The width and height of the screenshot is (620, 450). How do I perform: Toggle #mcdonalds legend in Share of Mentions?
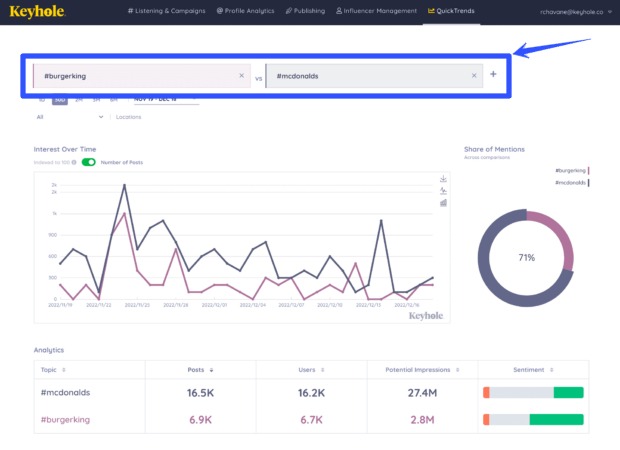tap(570, 182)
